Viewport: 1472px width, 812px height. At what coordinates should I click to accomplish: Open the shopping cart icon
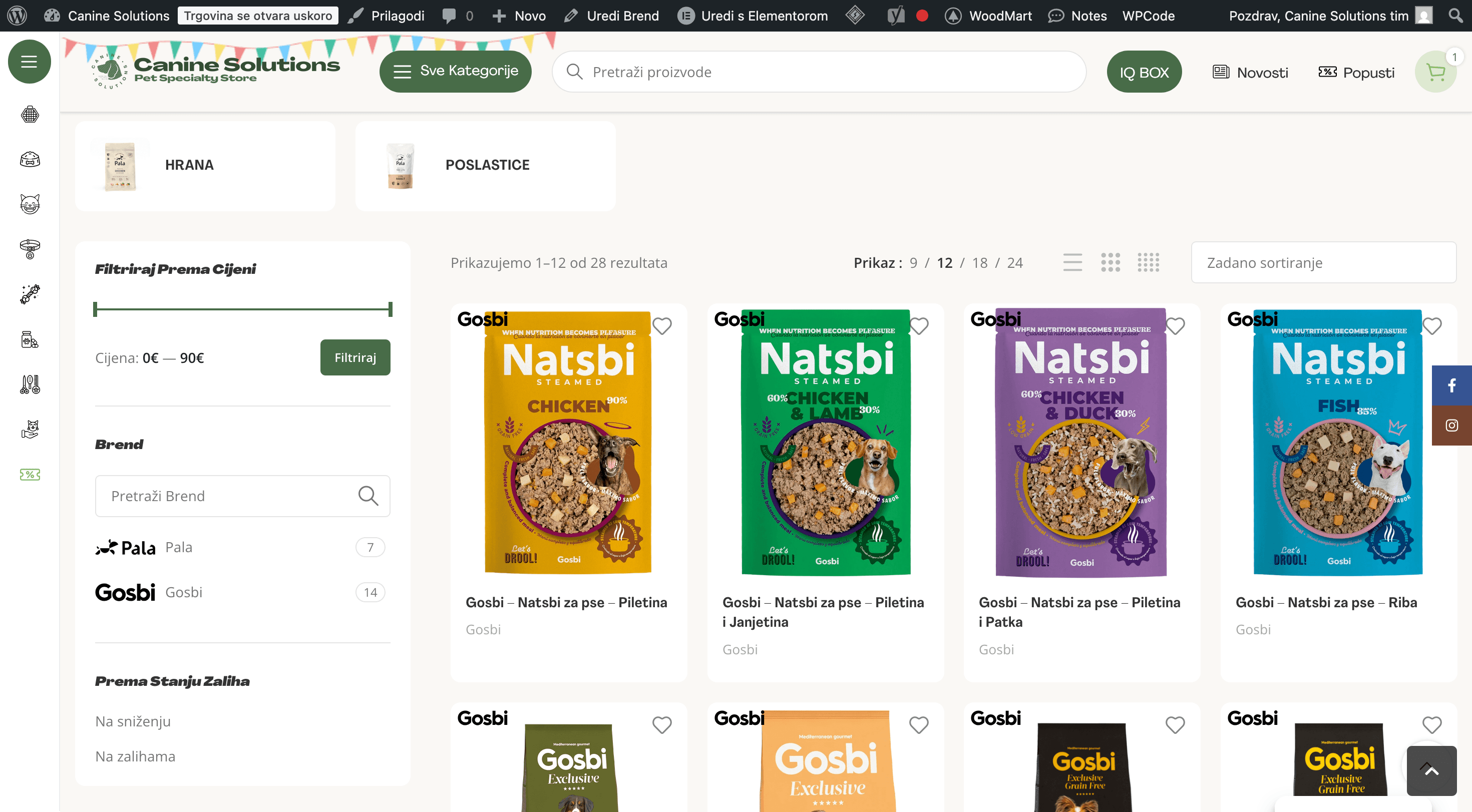[x=1435, y=72]
